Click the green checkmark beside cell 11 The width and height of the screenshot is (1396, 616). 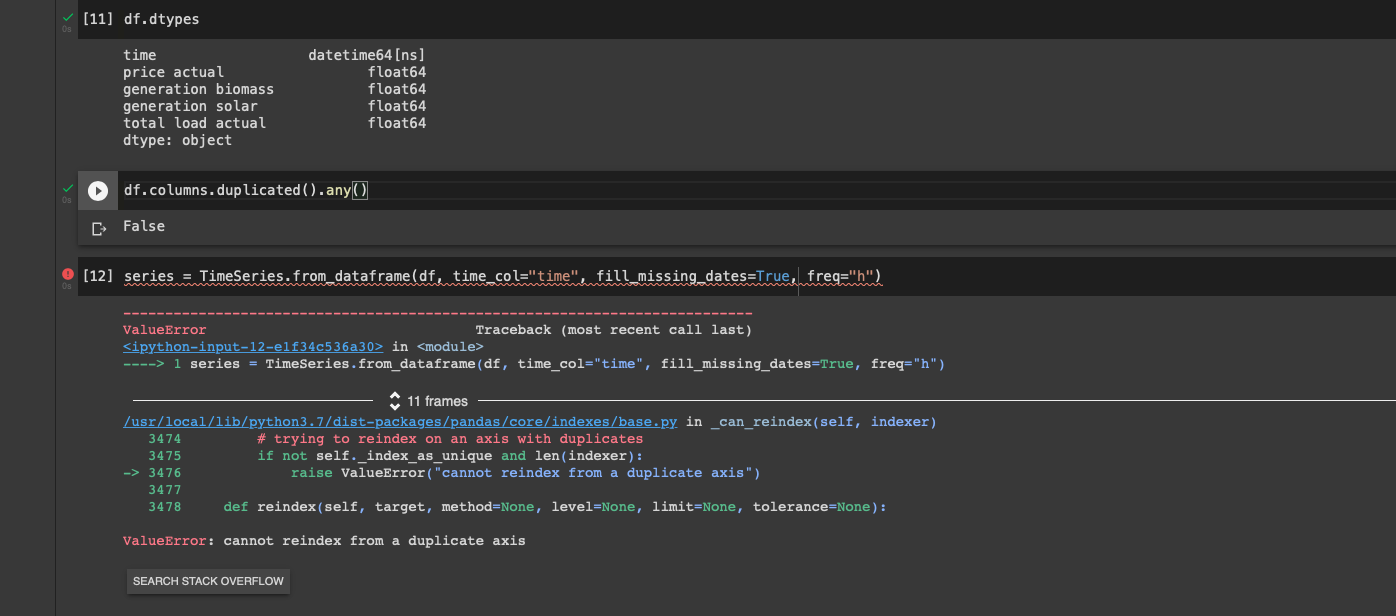click(x=66, y=15)
